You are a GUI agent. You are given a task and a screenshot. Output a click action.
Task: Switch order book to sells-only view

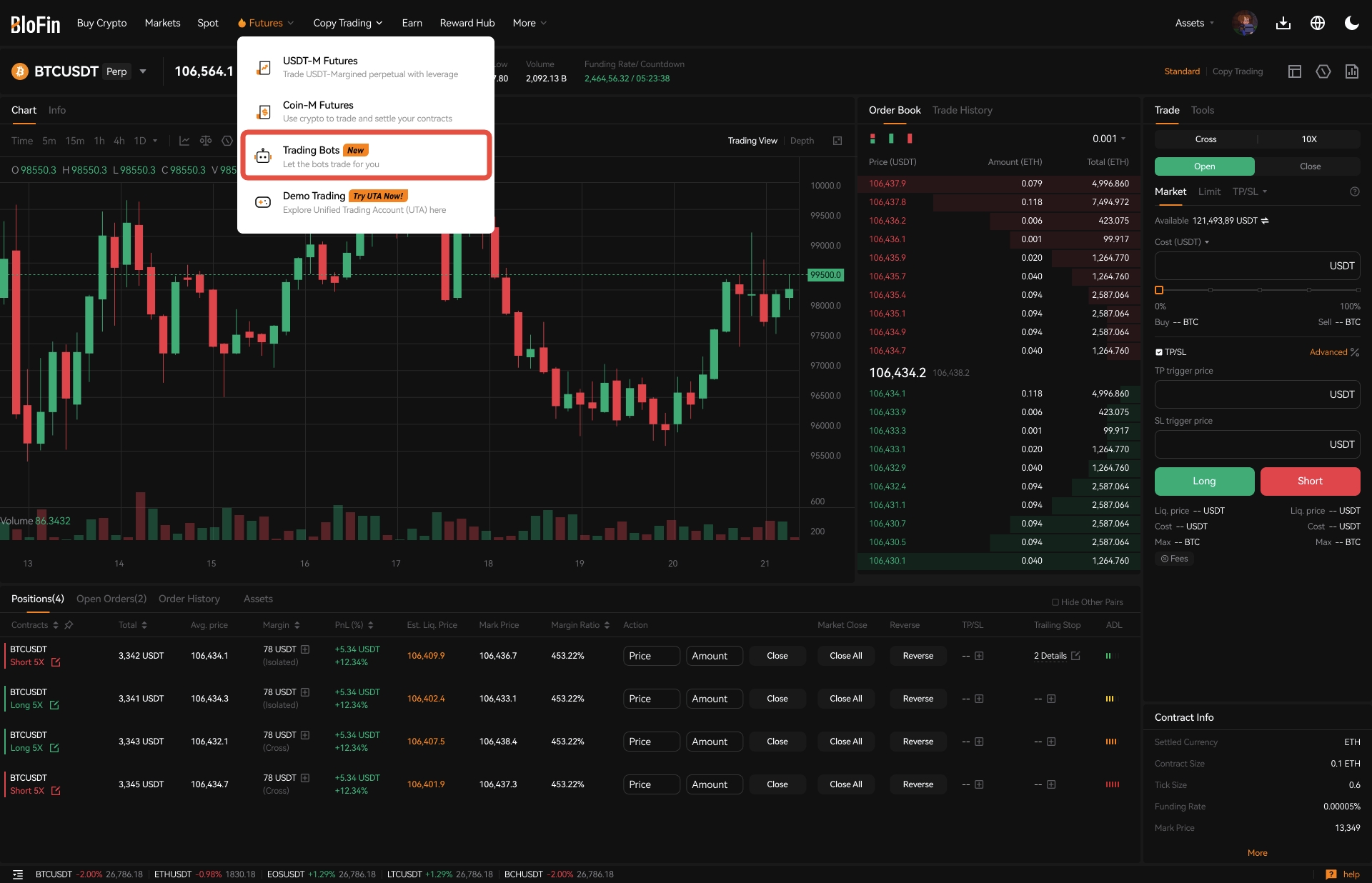coord(908,138)
